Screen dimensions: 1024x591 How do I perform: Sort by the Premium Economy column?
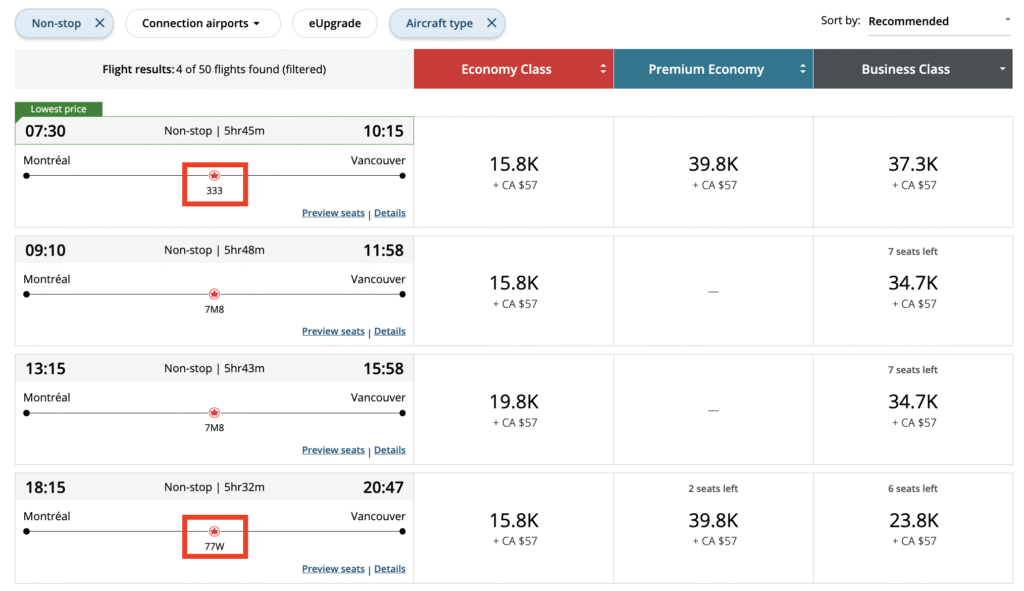tap(712, 69)
